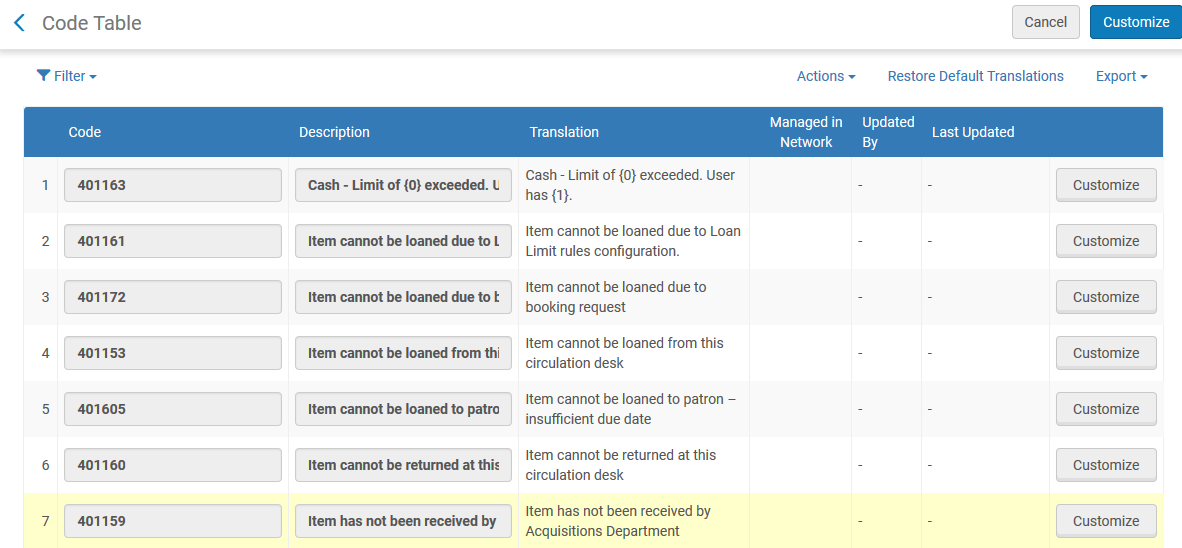Expand the Actions dropdown menu
Image resolution: width=1182 pixels, height=548 pixels.
pos(826,76)
